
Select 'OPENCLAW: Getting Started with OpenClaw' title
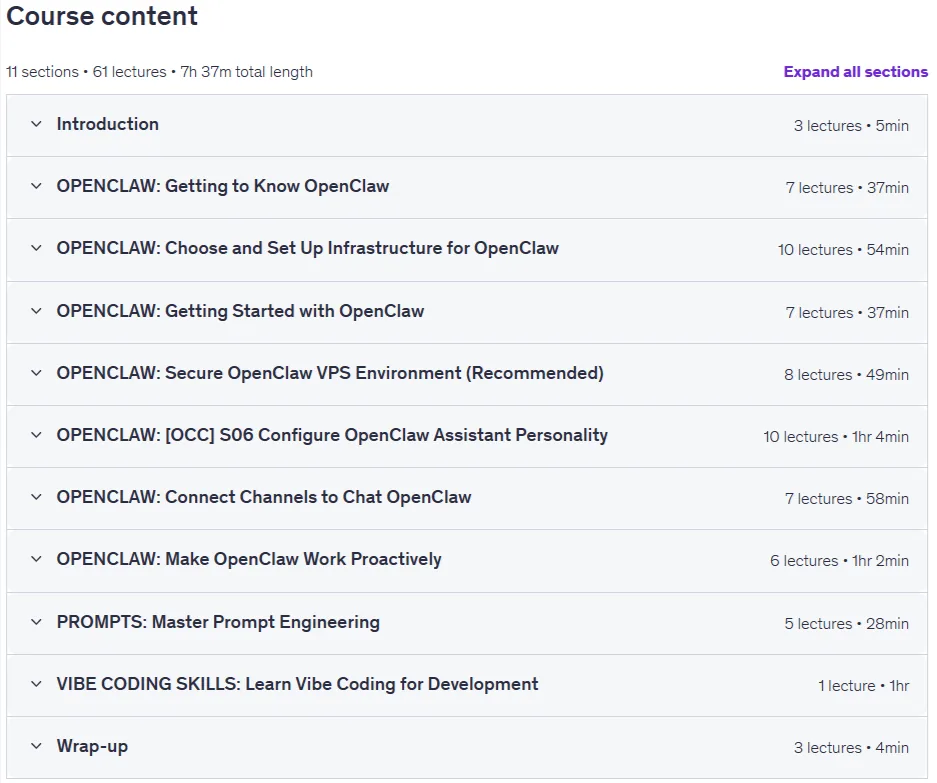(x=240, y=311)
